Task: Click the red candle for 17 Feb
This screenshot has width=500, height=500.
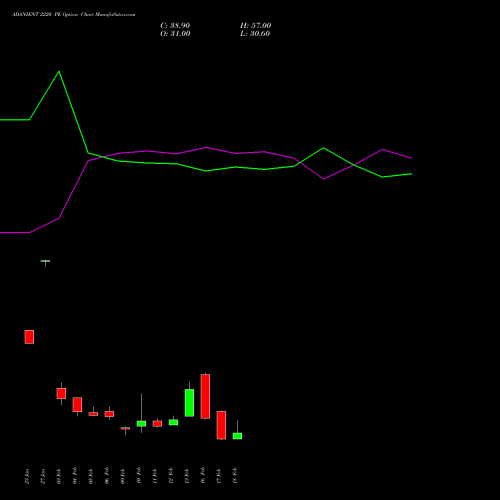Action: point(221,425)
